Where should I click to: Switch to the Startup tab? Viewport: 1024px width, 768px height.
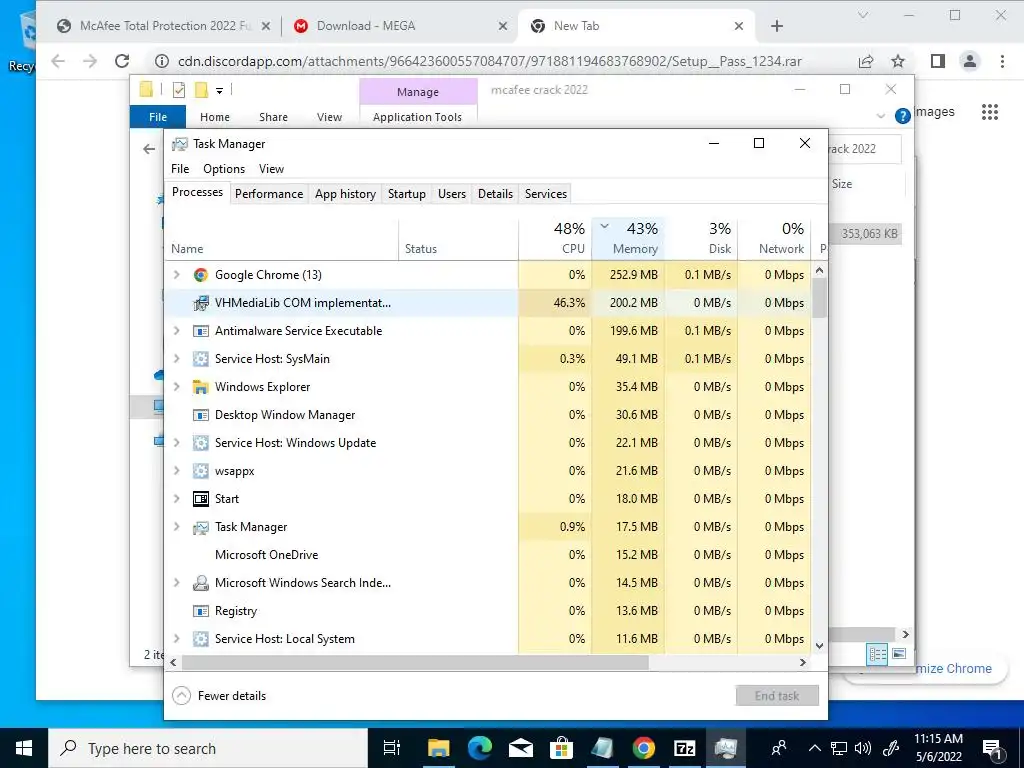coord(407,194)
